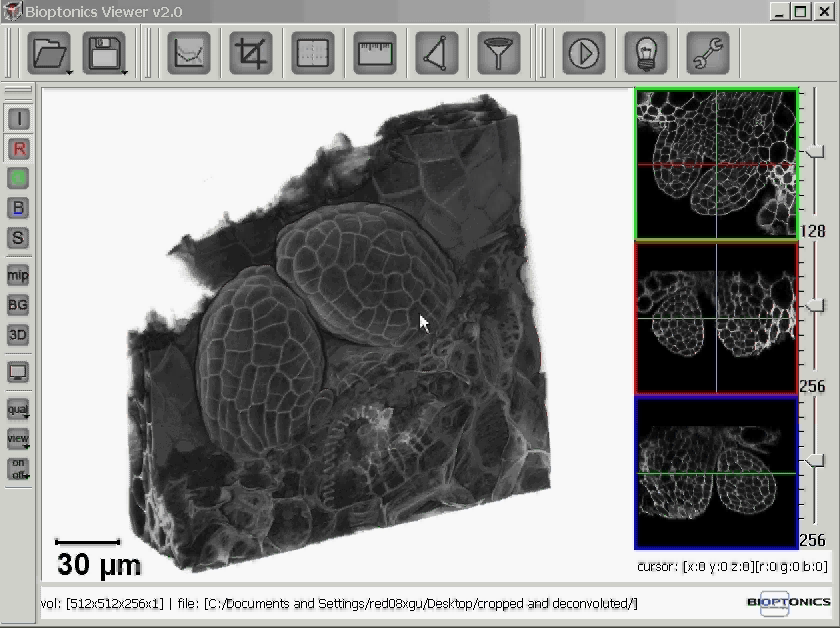Select the angle measurement triangle tool
The image size is (840, 628).
pos(437,52)
